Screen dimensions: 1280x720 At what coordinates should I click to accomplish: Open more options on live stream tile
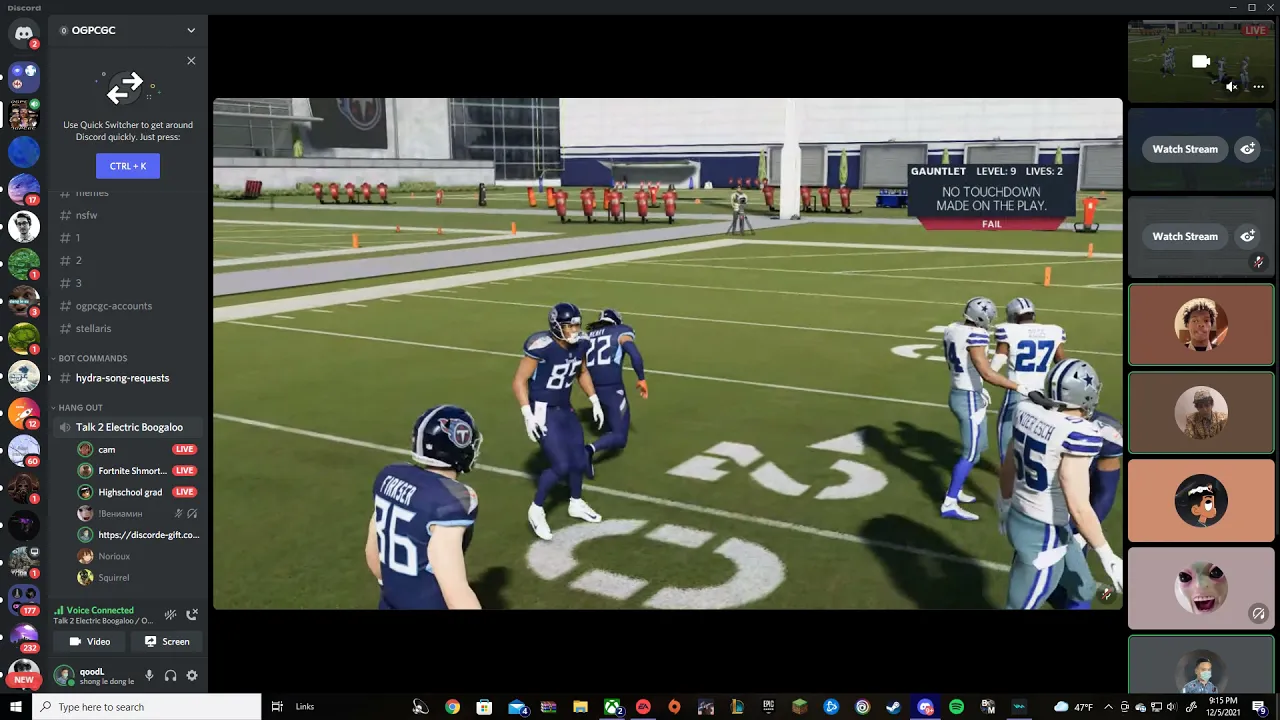pos(1258,87)
